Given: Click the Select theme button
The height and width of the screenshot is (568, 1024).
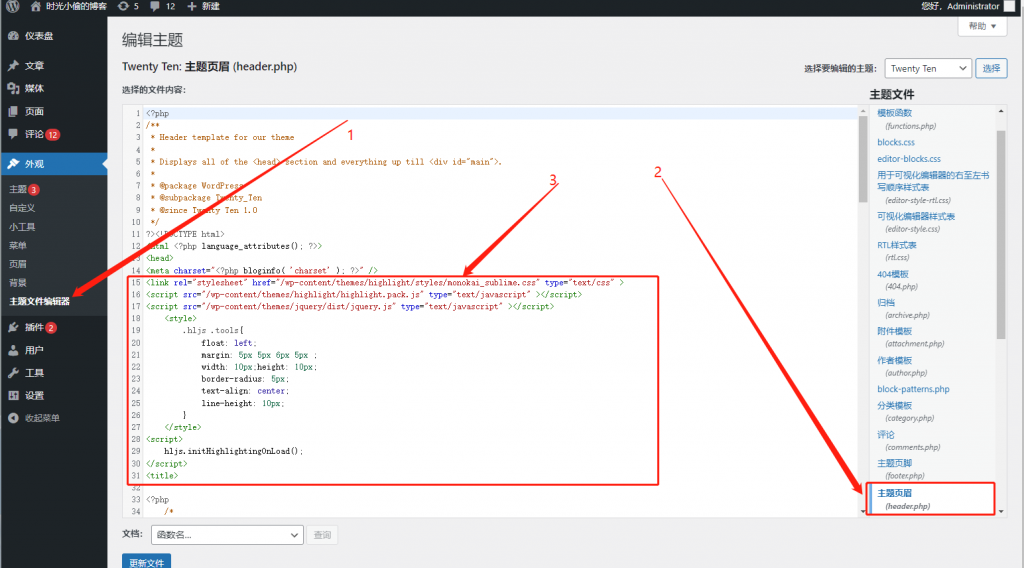Looking at the screenshot, I should (991, 69).
